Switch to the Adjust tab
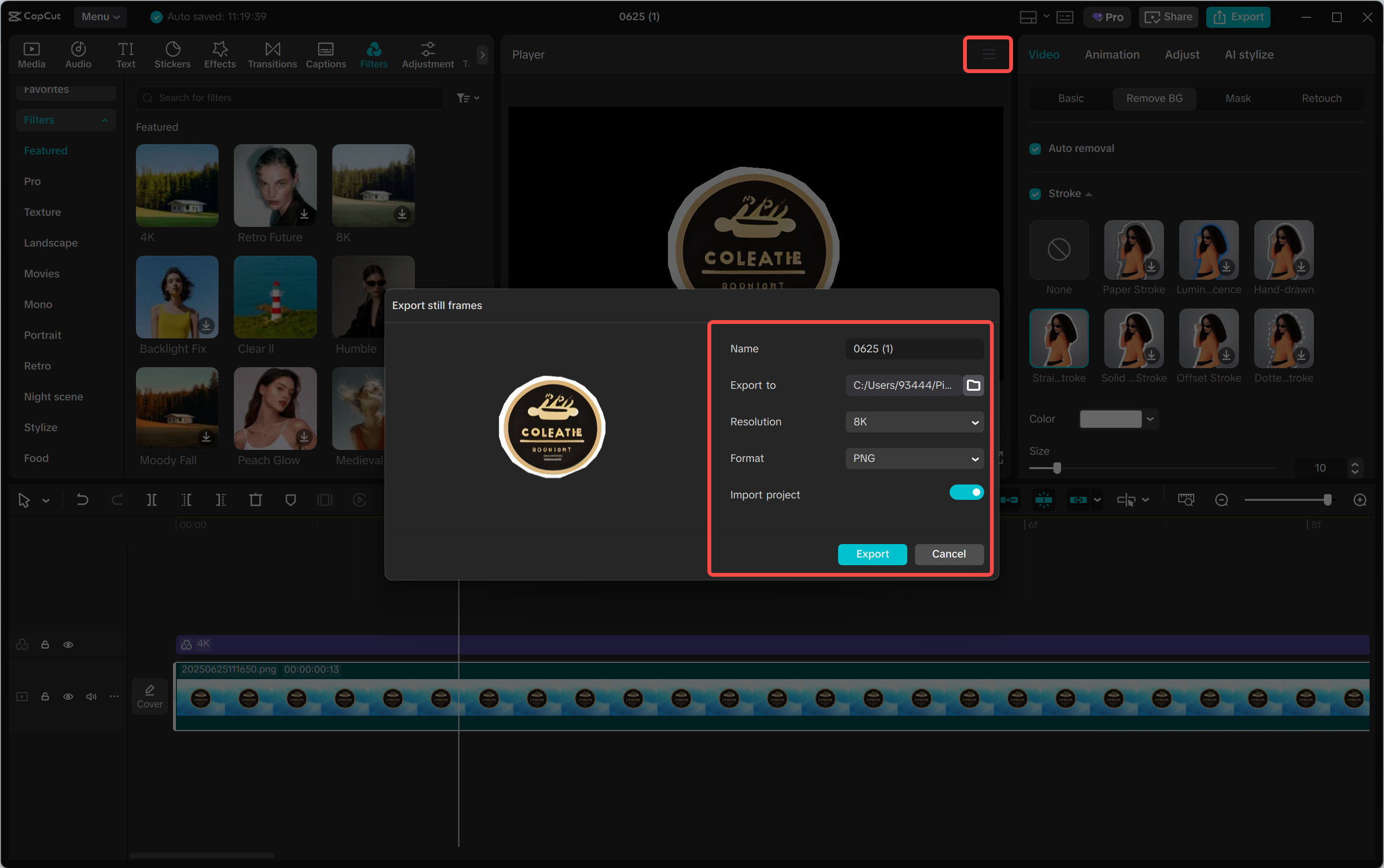This screenshot has width=1384, height=868. (x=1182, y=54)
